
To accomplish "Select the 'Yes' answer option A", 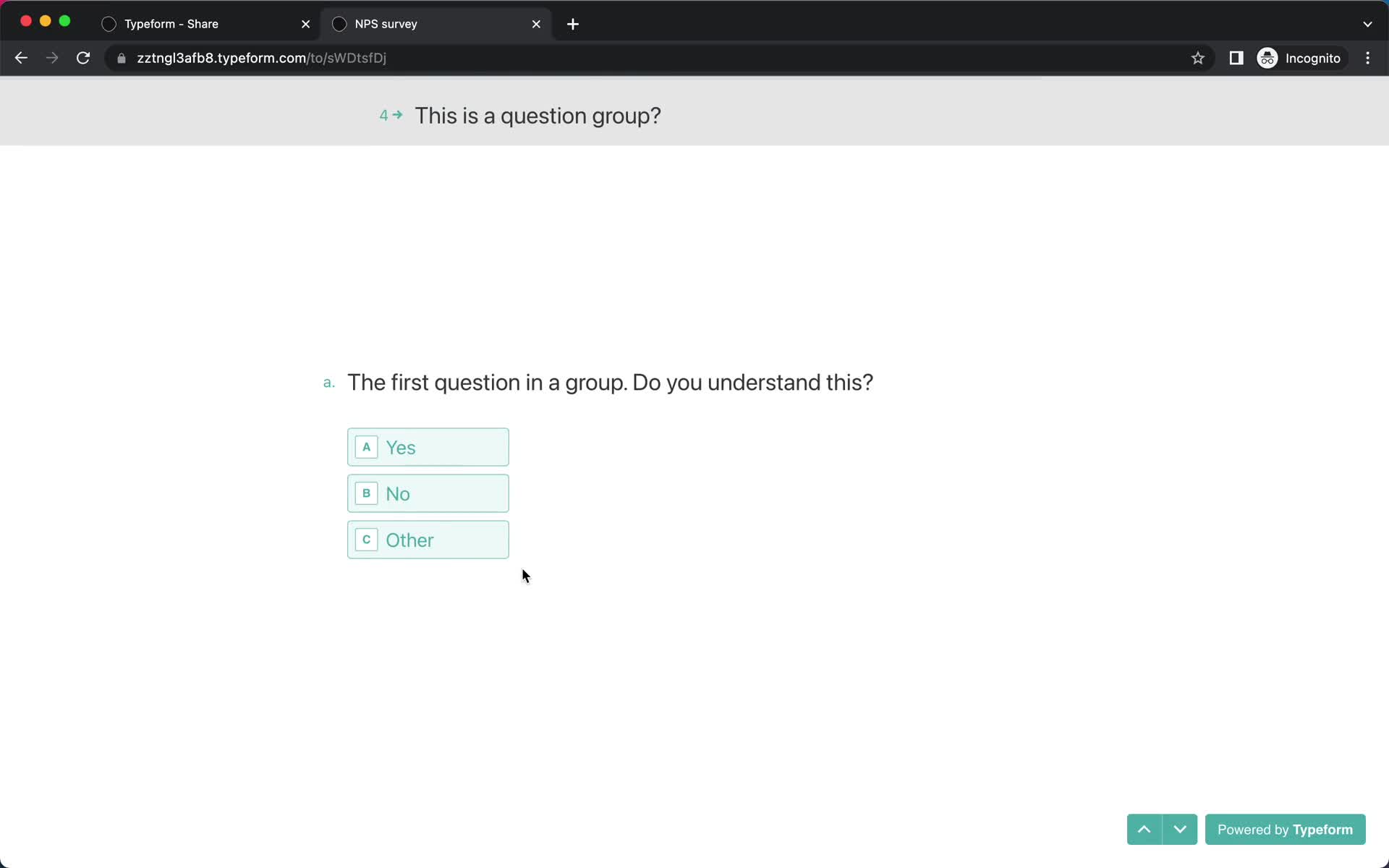I will tap(428, 447).
